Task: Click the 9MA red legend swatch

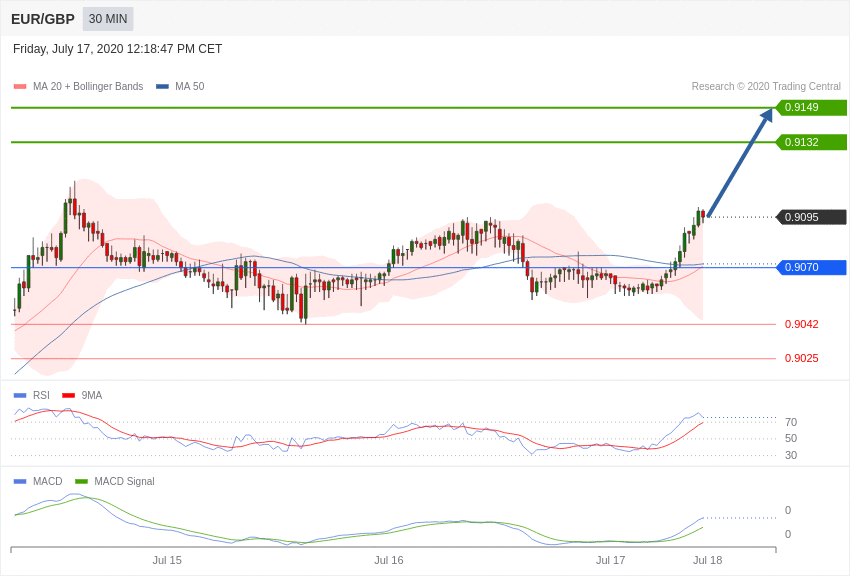Action: point(69,396)
